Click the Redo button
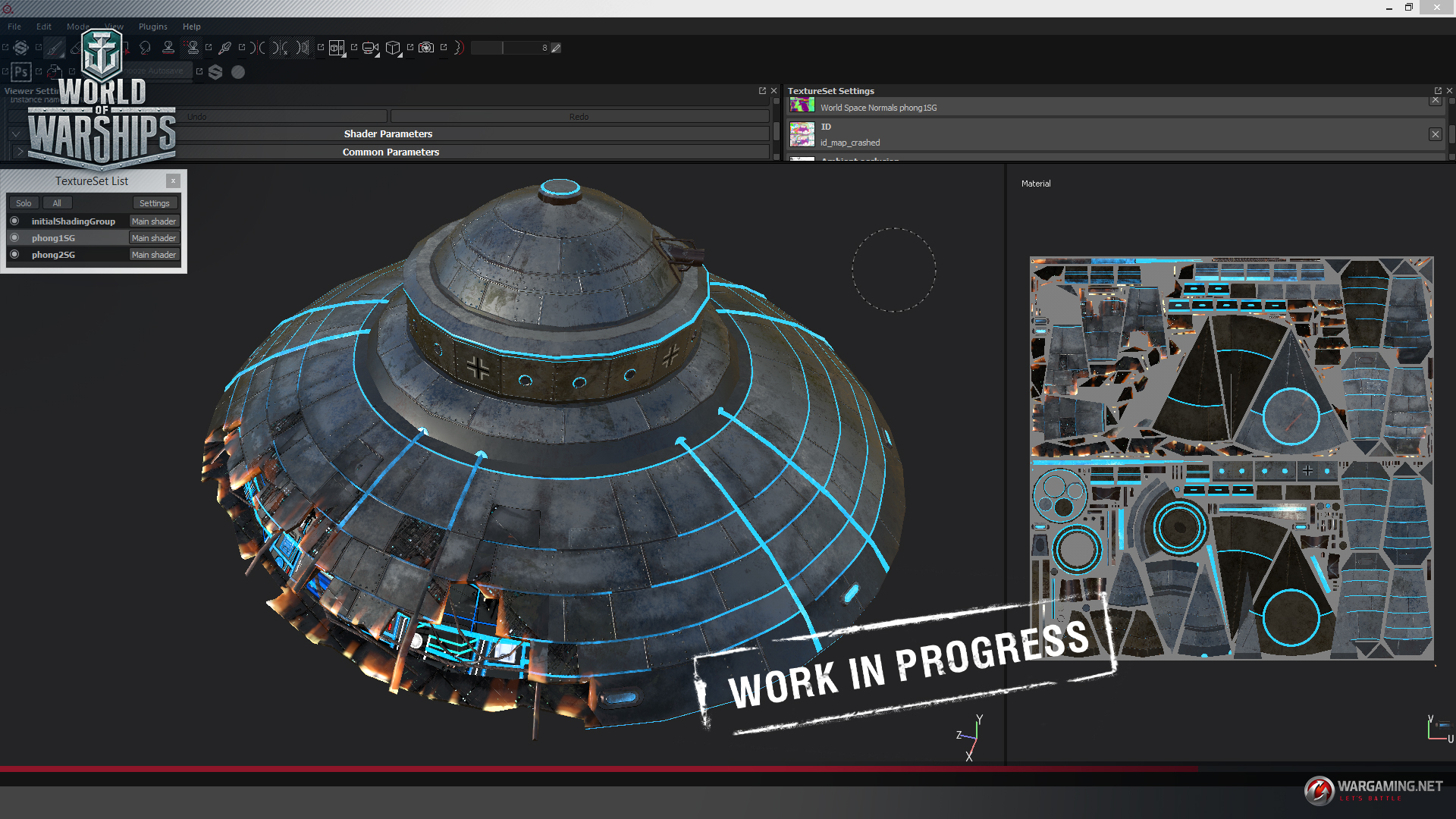 click(x=579, y=117)
